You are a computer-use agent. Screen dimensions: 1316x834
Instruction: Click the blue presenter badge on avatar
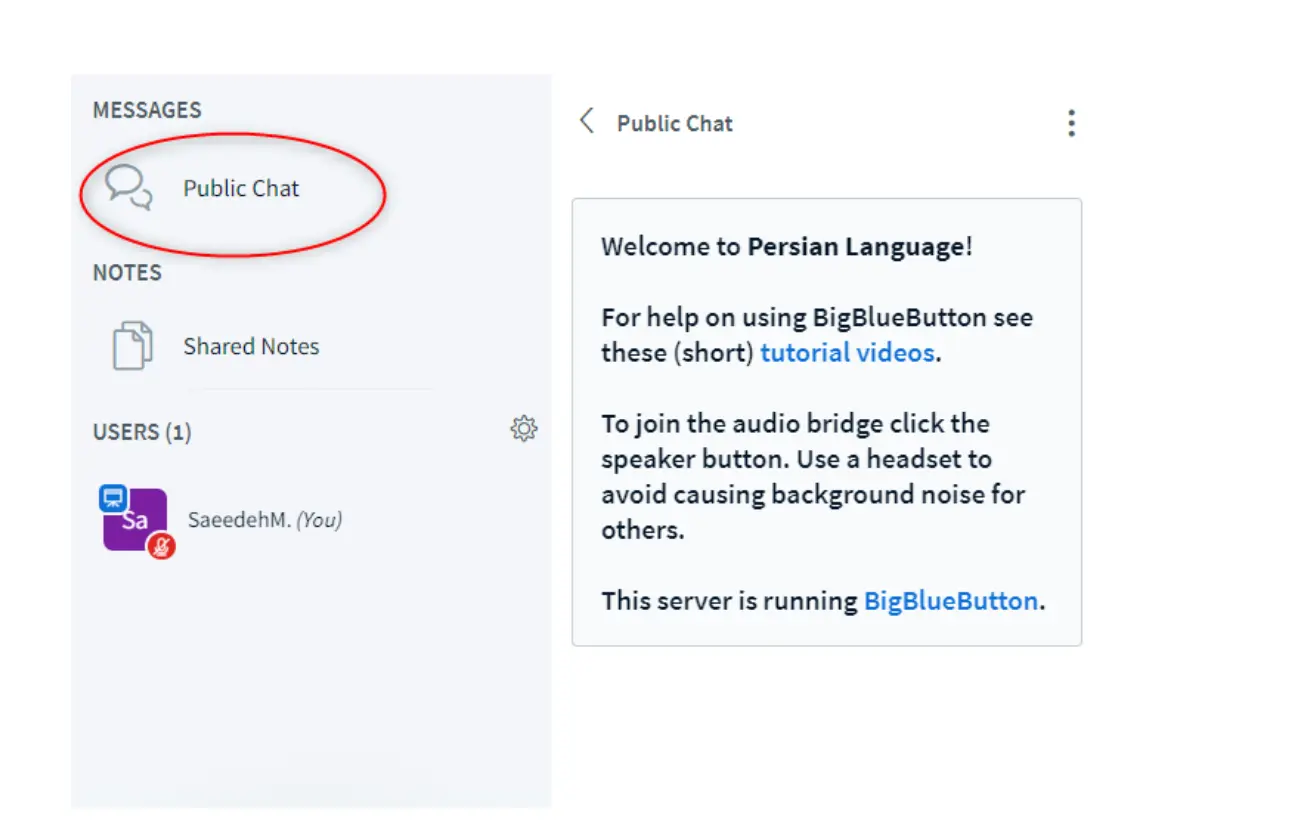click(112, 498)
